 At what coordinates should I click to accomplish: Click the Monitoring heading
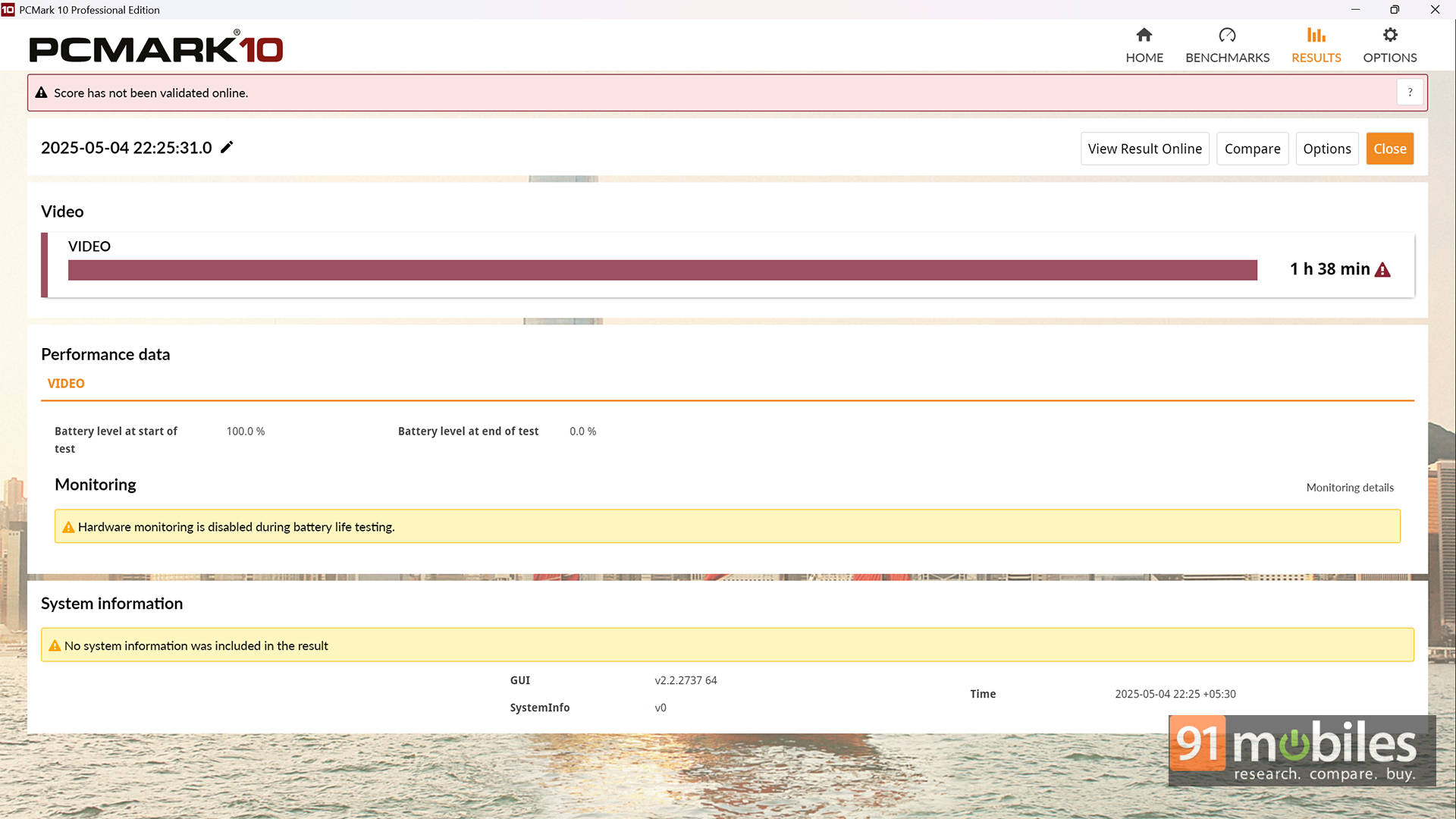[x=96, y=485]
